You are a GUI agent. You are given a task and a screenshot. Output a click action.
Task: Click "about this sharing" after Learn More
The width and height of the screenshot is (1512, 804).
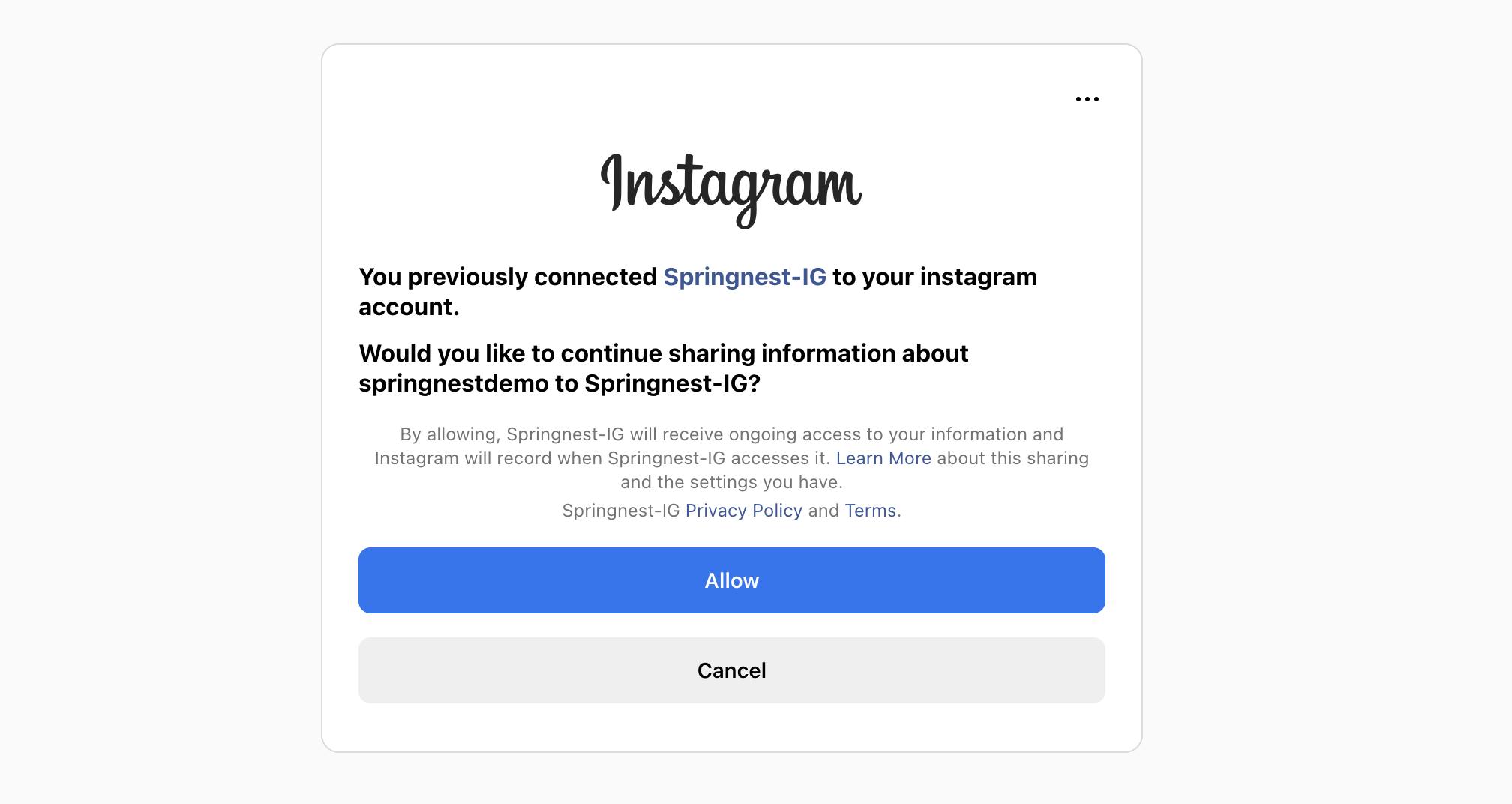[x=1012, y=458]
